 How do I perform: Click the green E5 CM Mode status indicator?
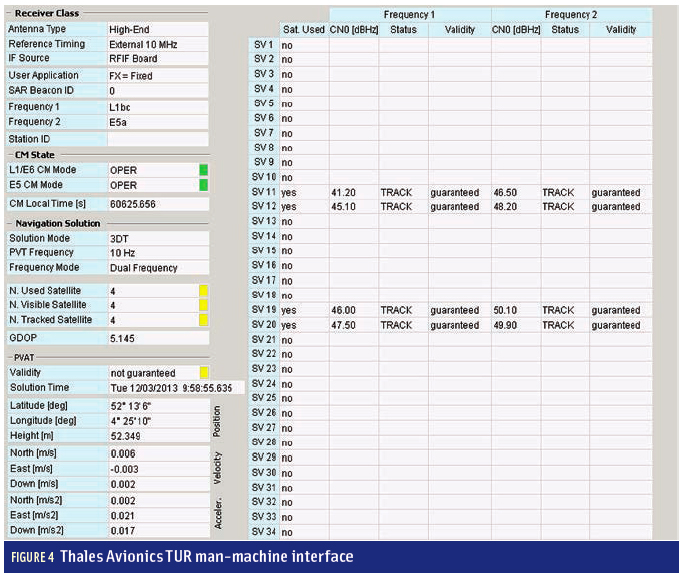click(x=204, y=185)
